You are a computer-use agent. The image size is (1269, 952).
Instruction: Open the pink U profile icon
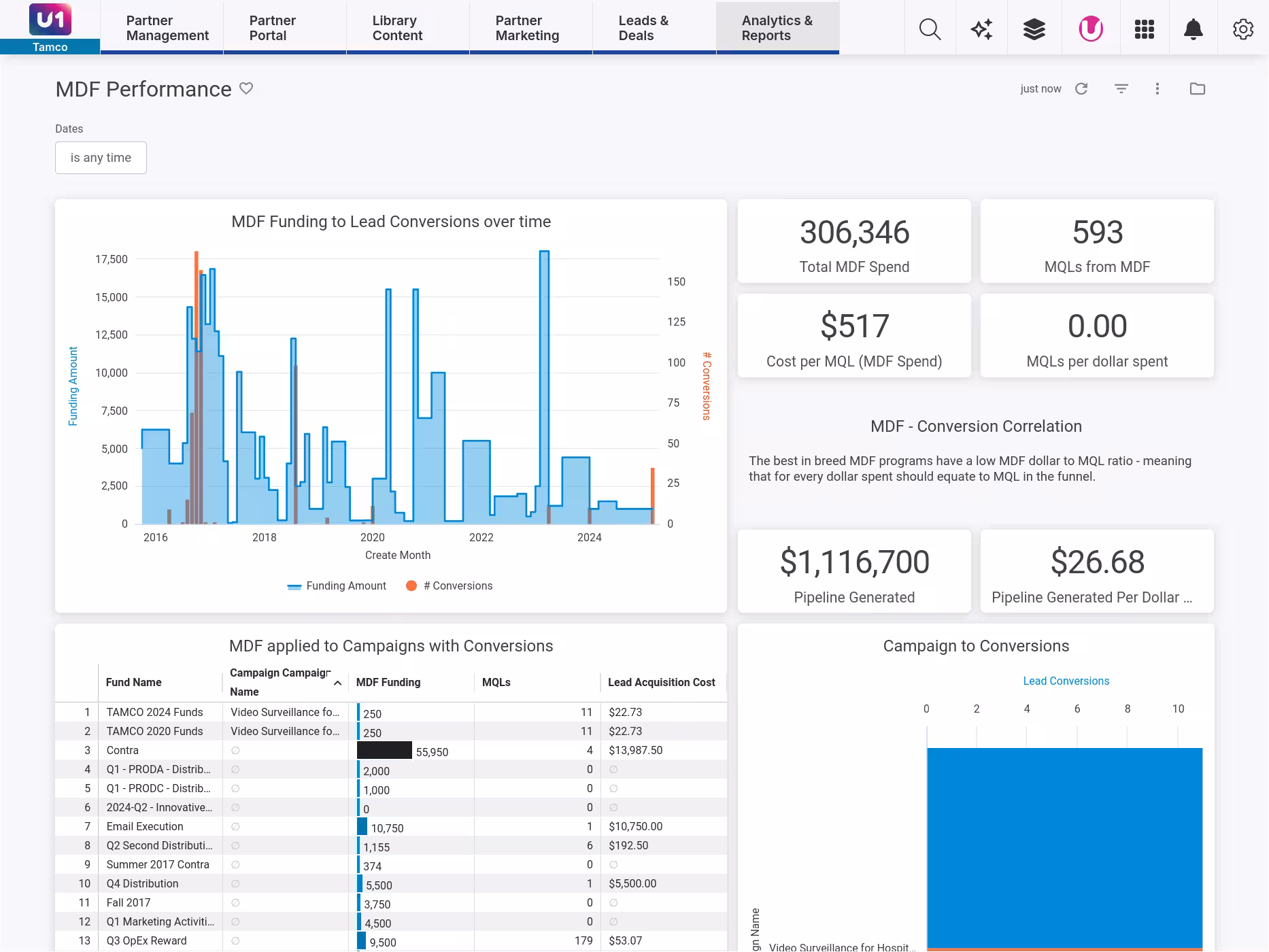(x=1091, y=29)
